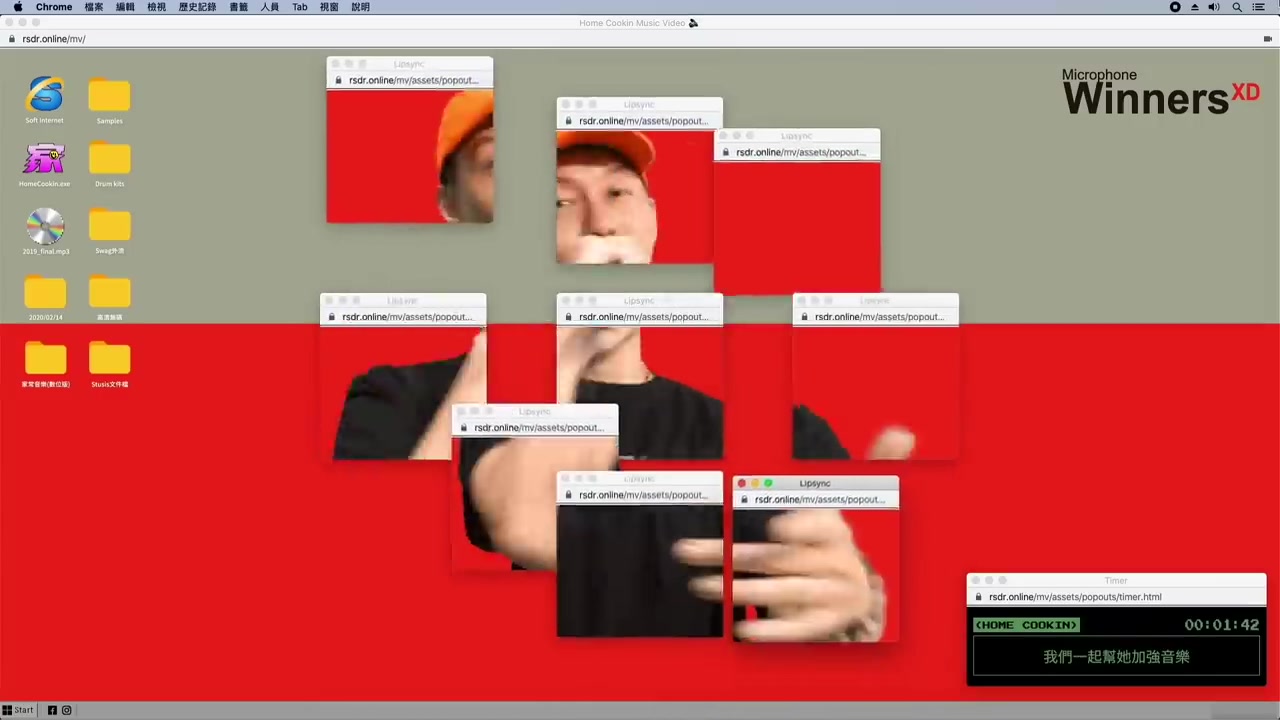
Task: Open the 歷史記錄 menu
Action: coord(197,7)
